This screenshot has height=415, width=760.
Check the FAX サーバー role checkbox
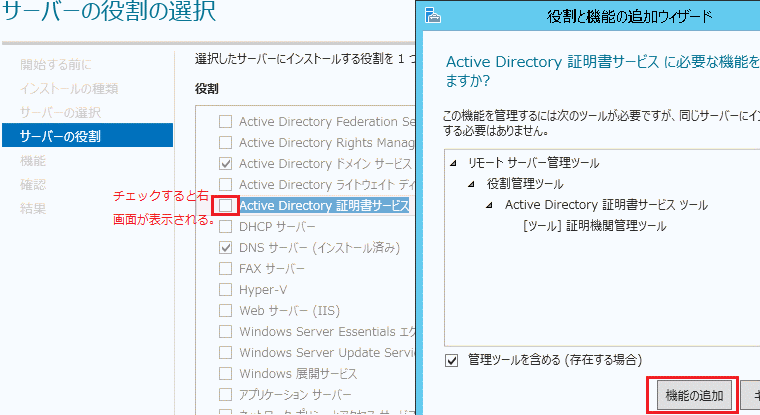(x=225, y=269)
